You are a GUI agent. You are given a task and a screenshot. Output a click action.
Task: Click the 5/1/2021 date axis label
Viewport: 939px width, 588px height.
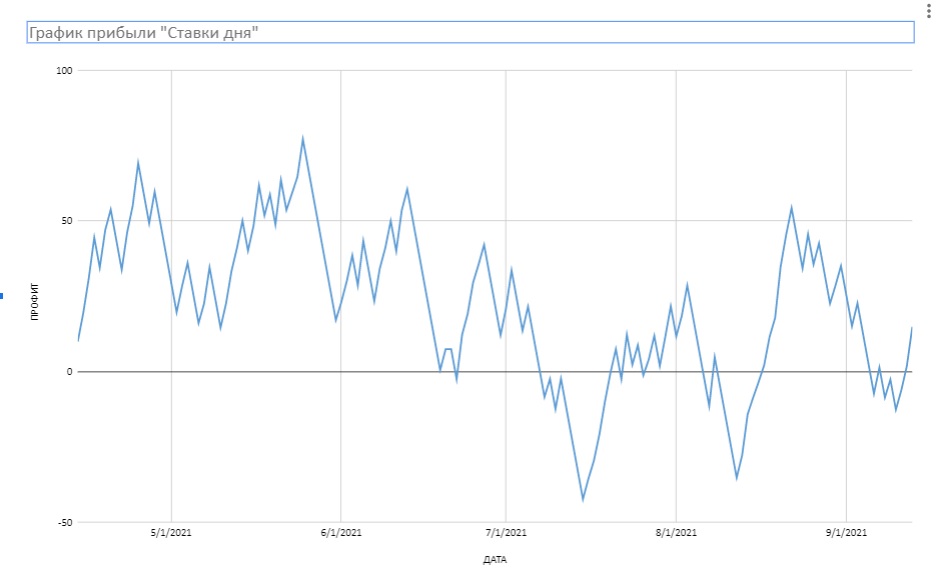(171, 534)
